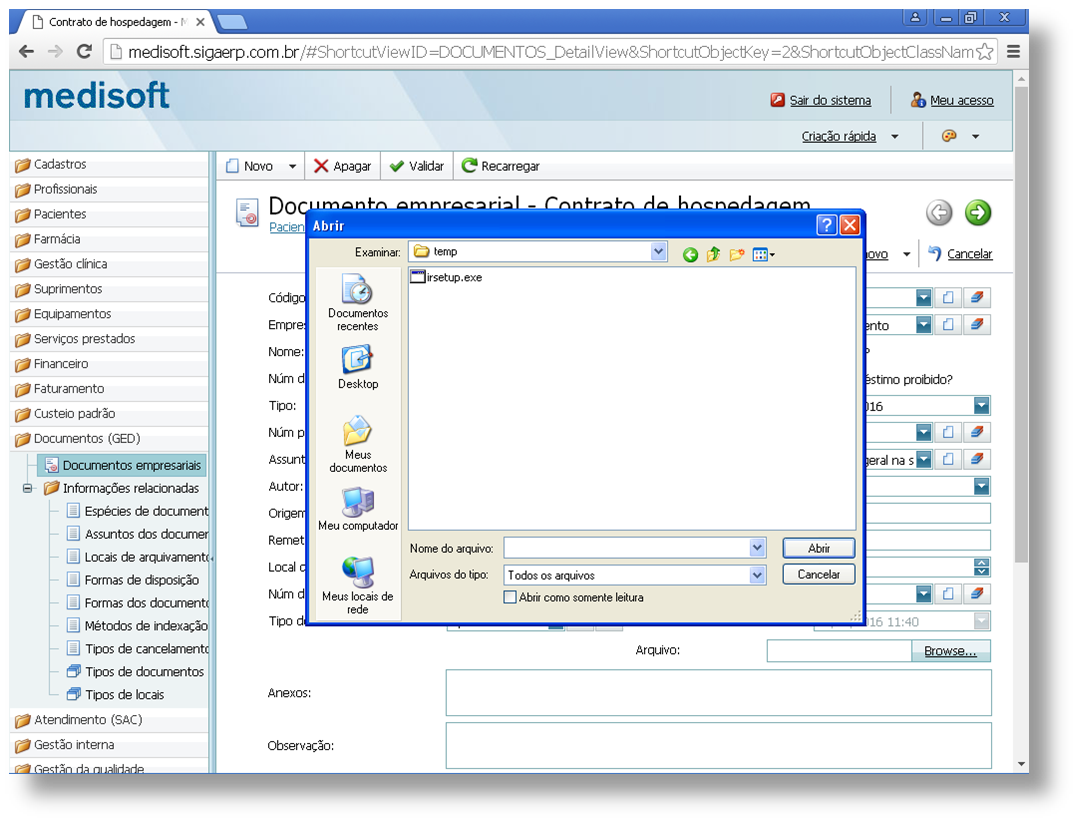
Task: Click Nome do arquivo input field
Action: click(x=626, y=548)
